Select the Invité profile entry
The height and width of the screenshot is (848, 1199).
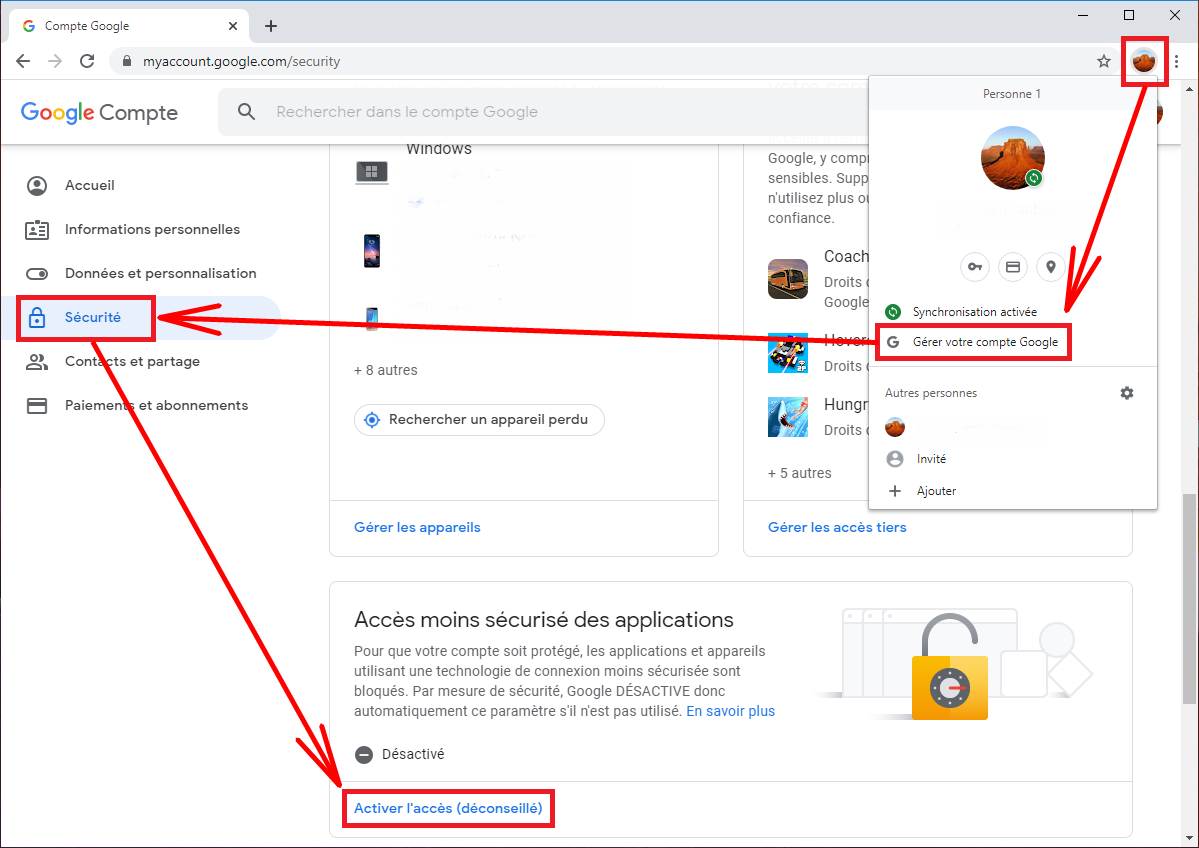(1012, 459)
